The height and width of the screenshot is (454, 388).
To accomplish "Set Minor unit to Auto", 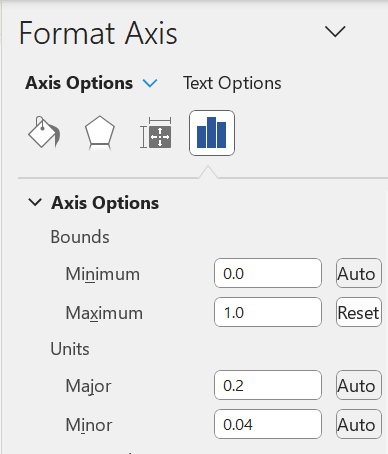I will [359, 424].
